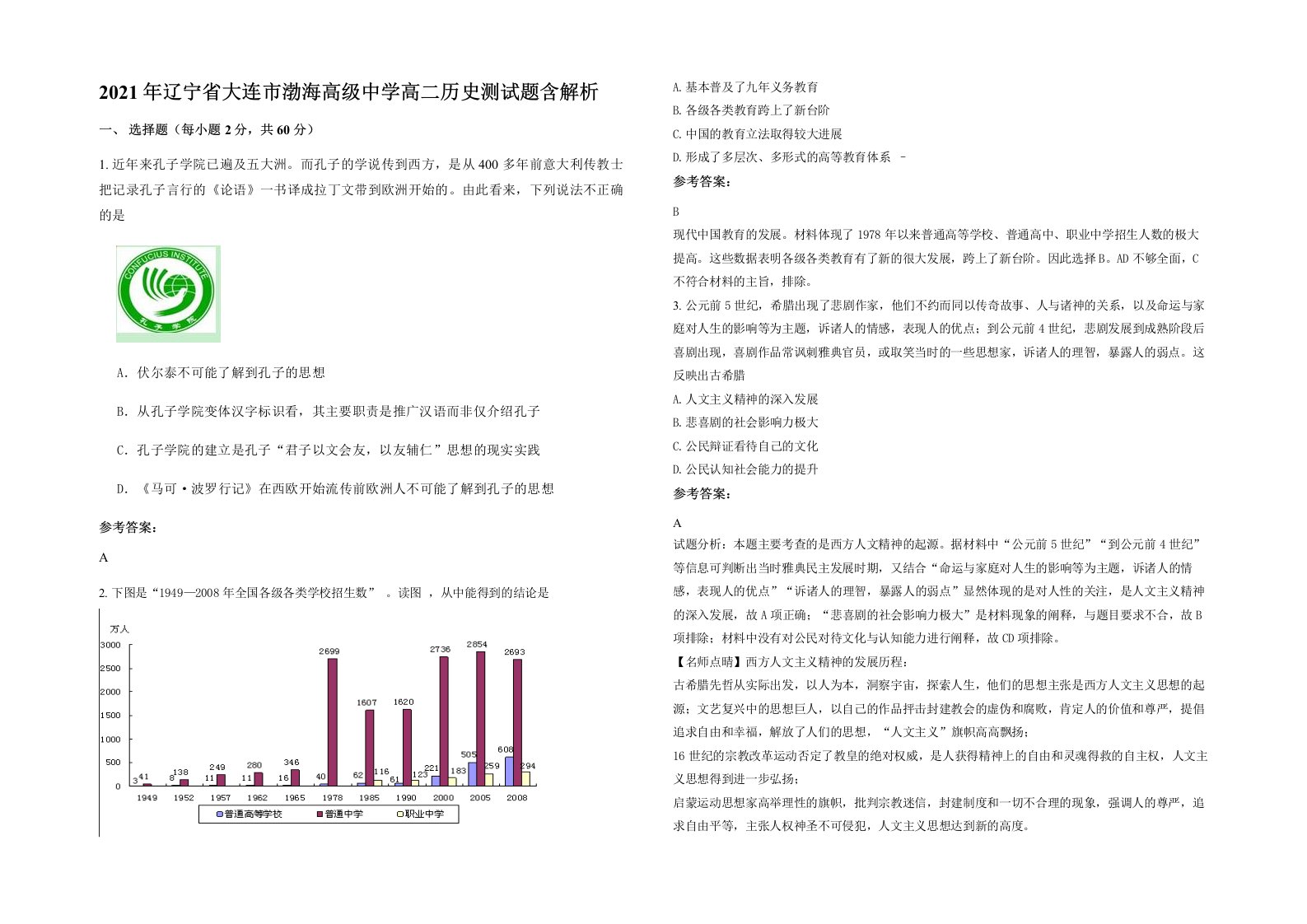Click the line '16世纪的宗教改革运动否定了教皇的绝对权威'

click(941, 755)
